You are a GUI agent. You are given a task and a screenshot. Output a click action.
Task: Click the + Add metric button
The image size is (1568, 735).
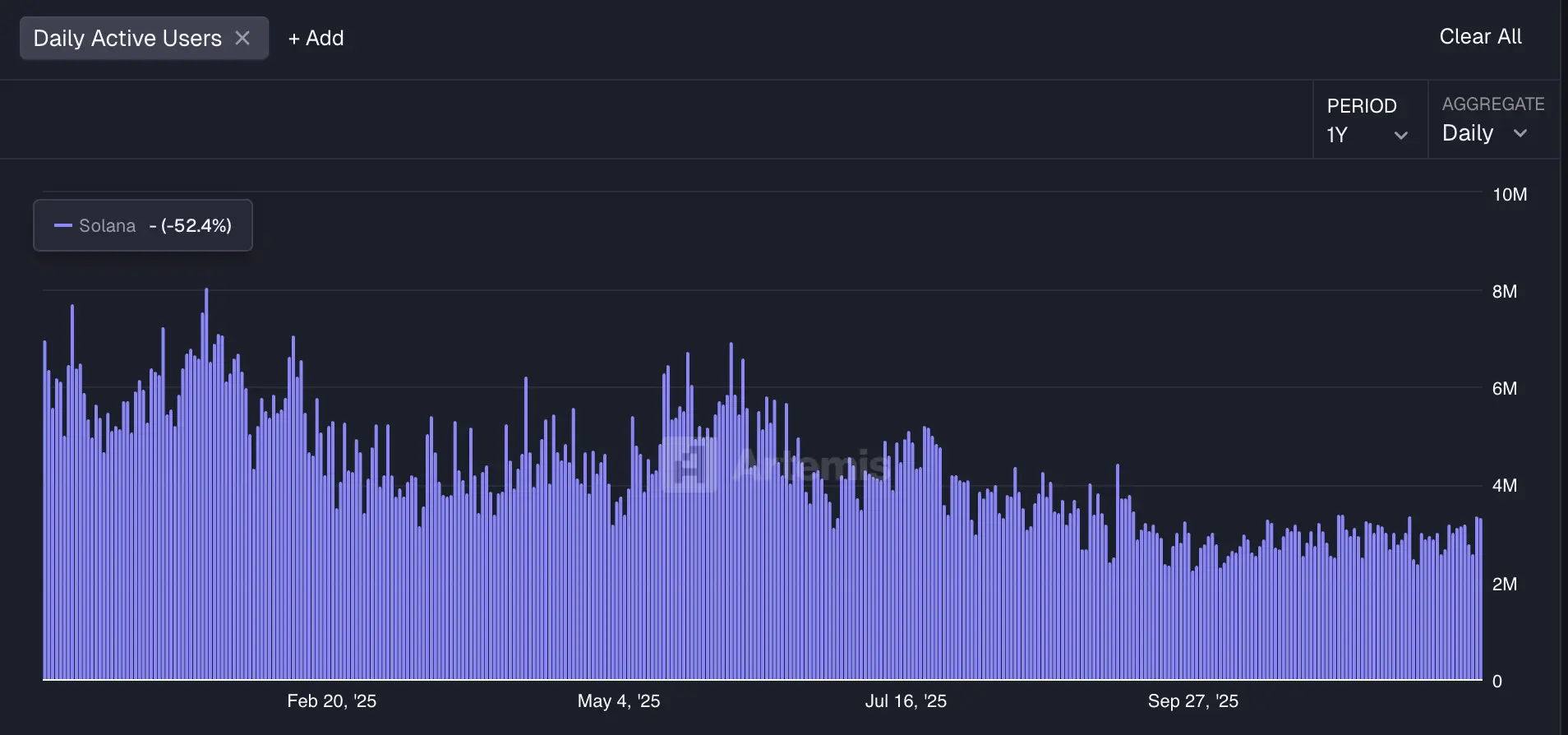(x=316, y=38)
